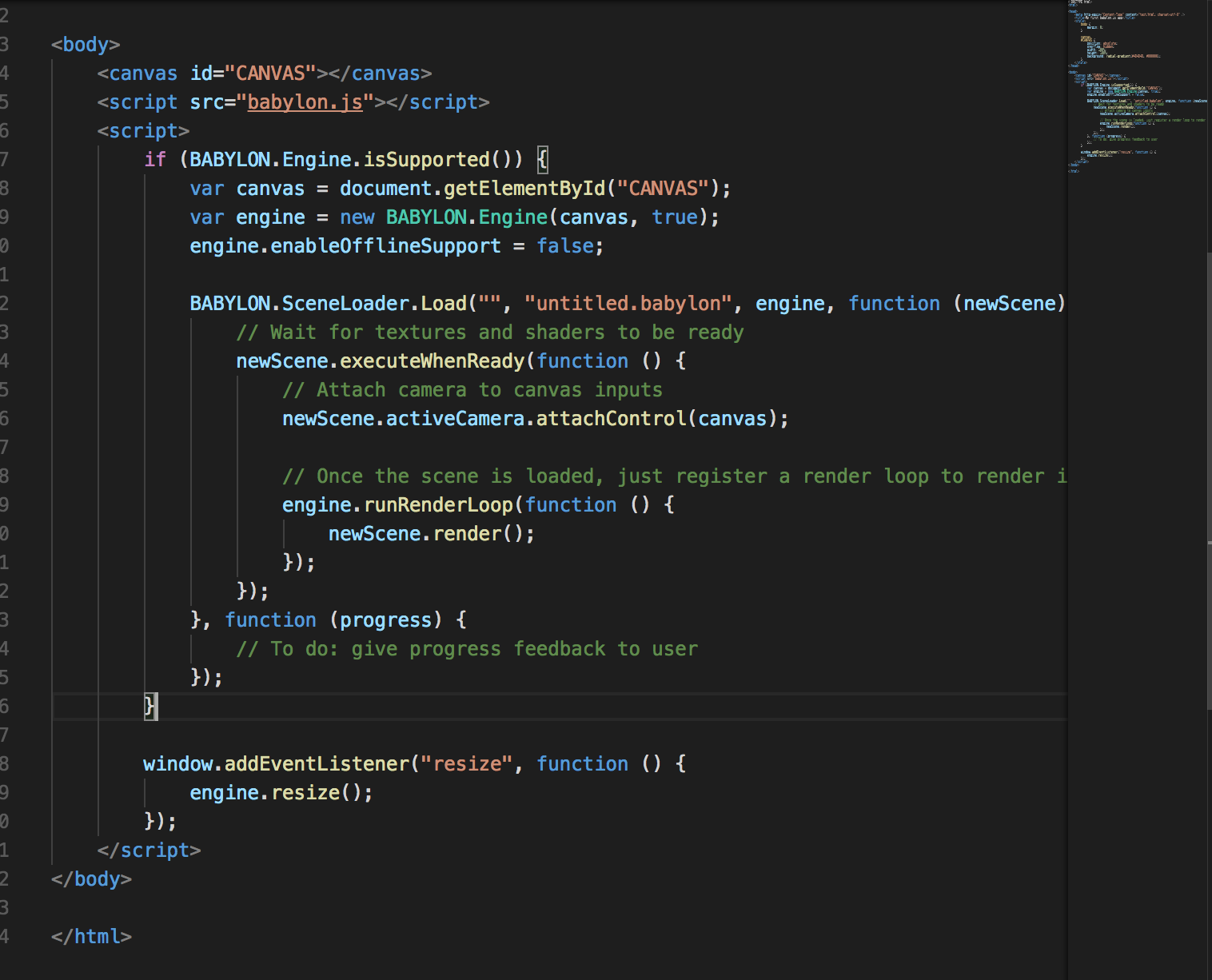Image resolution: width=1212 pixels, height=980 pixels.
Task: Click the closing </script> tag
Action: tap(150, 851)
